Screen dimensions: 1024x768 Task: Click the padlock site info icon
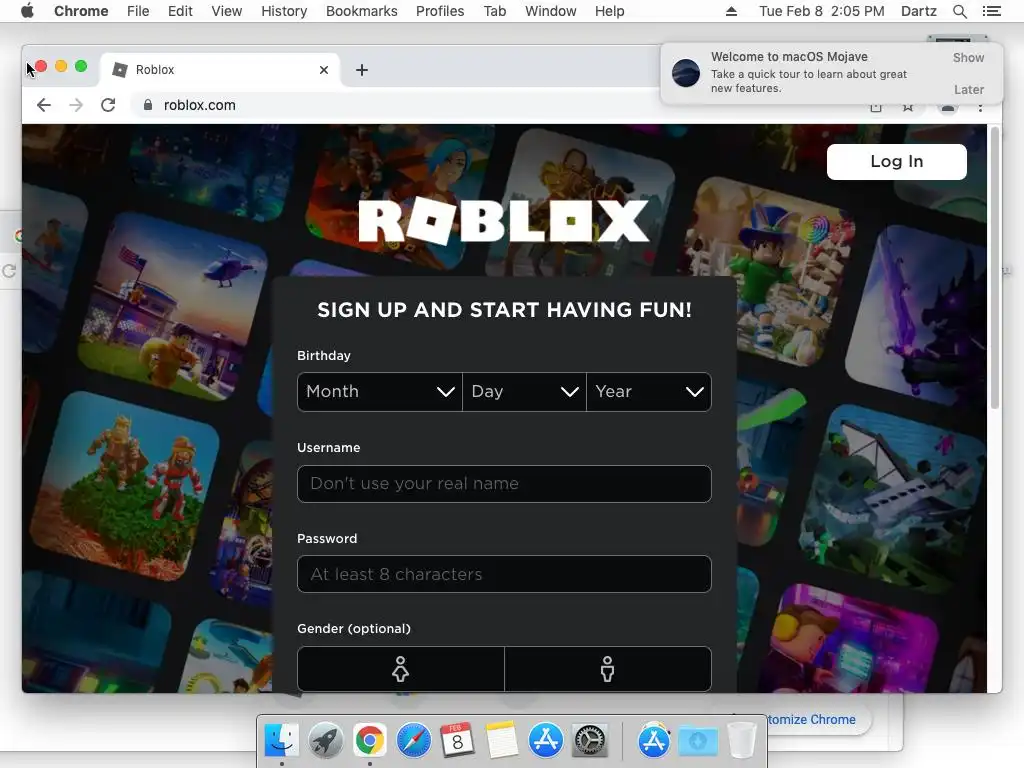(x=148, y=105)
